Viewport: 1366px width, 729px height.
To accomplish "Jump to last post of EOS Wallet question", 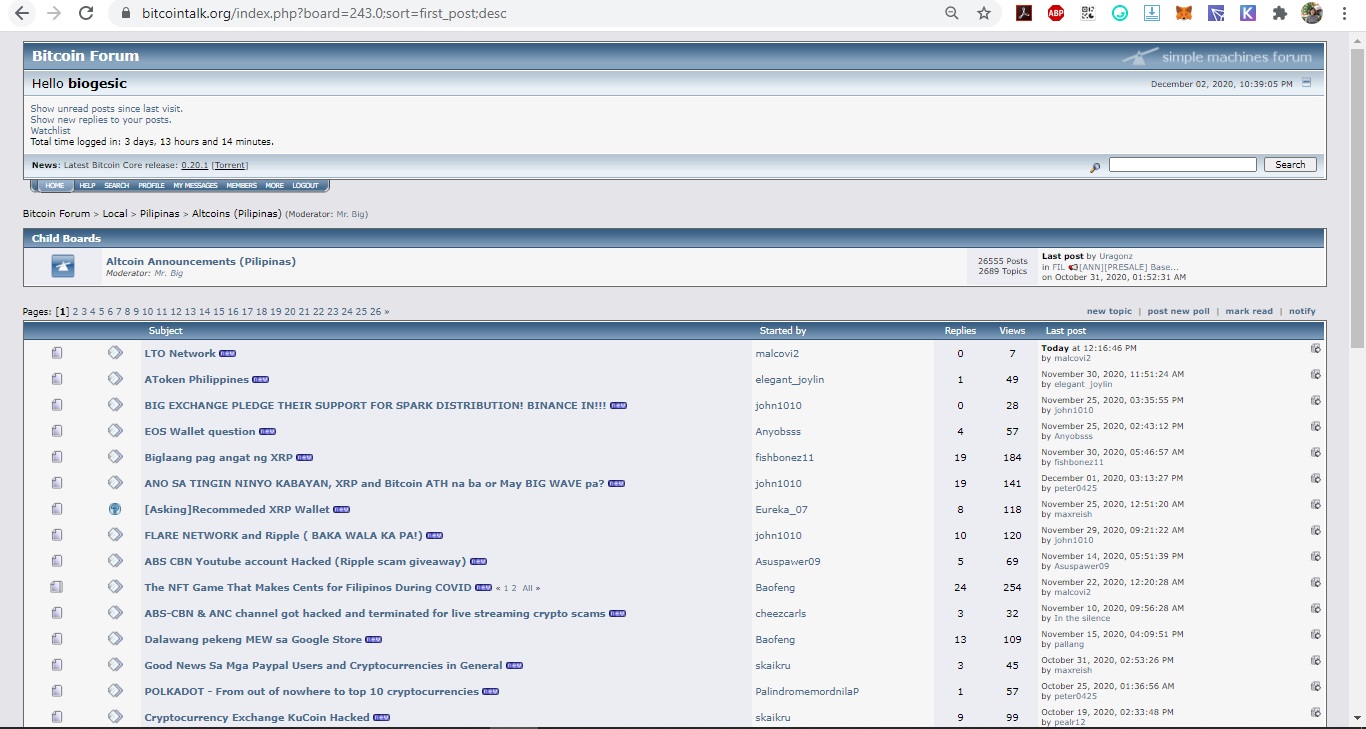I will pos(1316,426).
